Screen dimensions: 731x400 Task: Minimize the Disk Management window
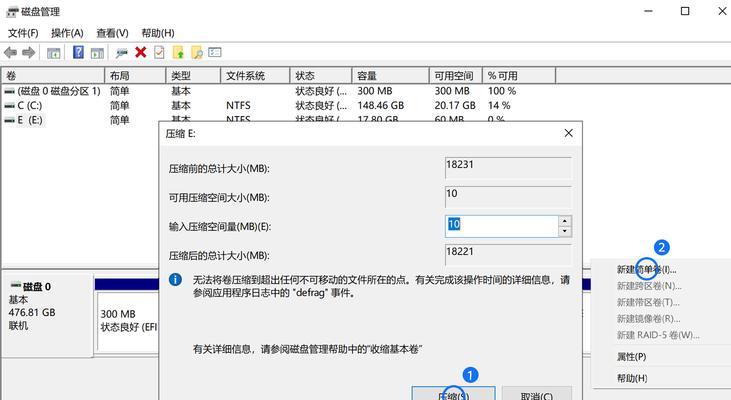[648, 11]
